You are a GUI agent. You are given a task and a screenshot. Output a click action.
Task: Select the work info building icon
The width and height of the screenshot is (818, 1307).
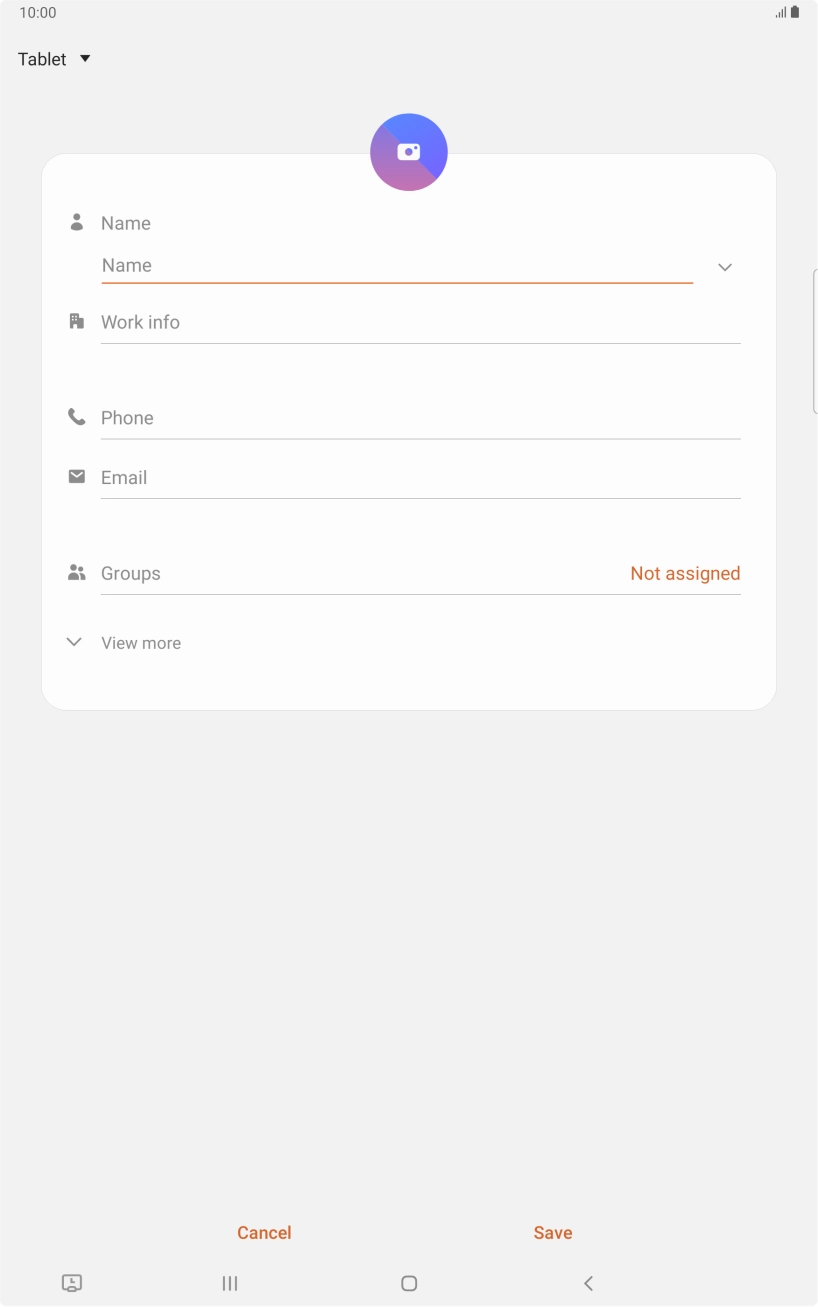pos(76,320)
